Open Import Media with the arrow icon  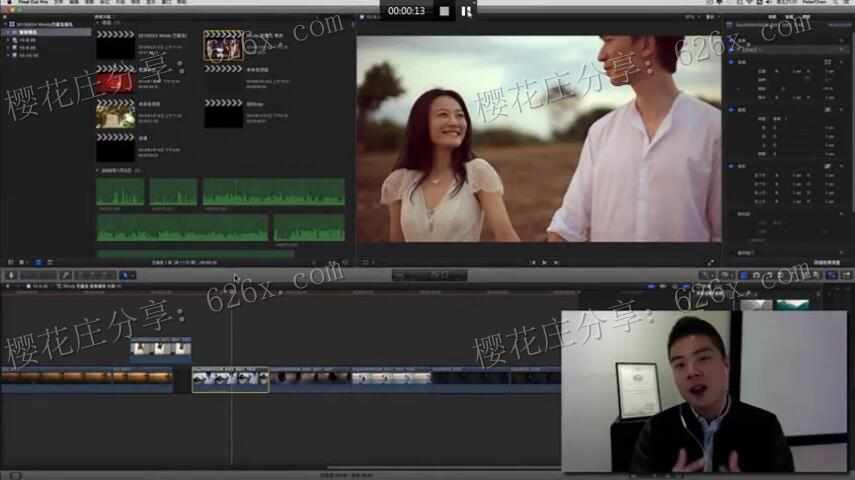coord(11,275)
